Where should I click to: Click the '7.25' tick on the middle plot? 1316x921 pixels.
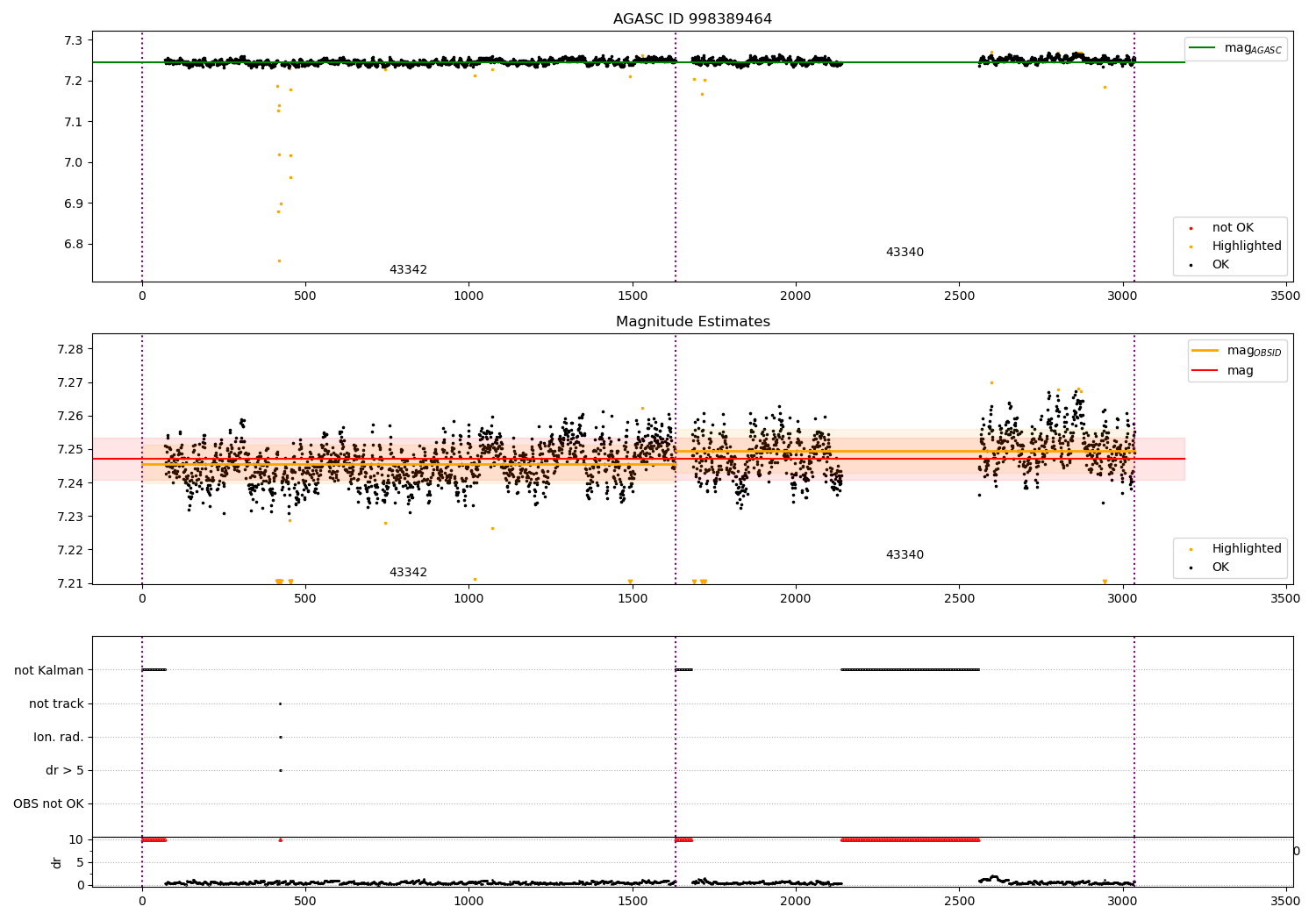tap(70, 450)
